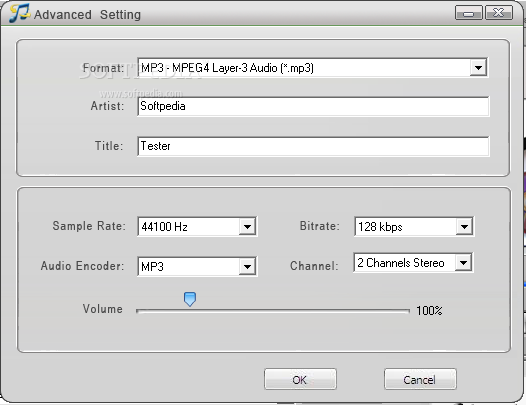Image resolution: width=526 pixels, height=405 pixels.
Task: Minimize the Advanced Setting window
Action: click(x=469, y=13)
